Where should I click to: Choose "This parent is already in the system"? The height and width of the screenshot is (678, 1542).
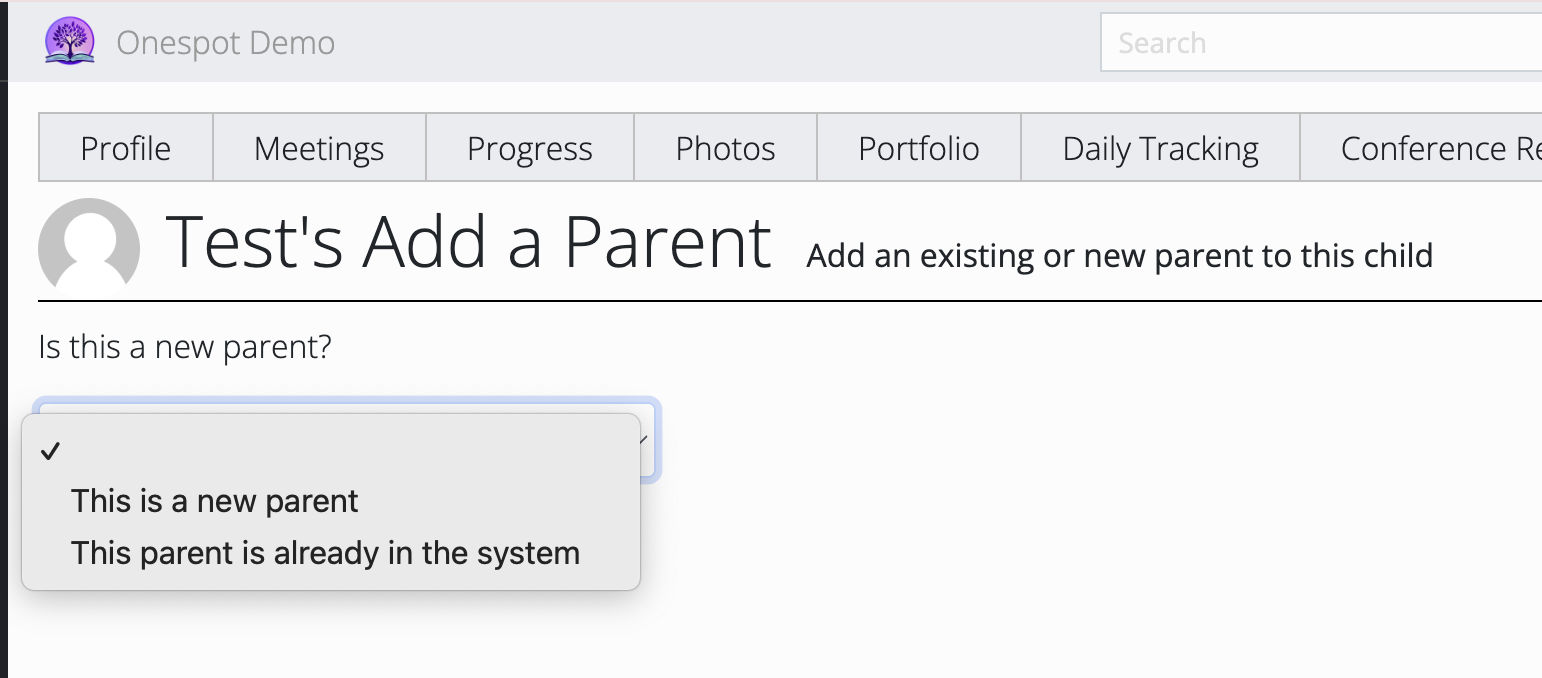(325, 552)
